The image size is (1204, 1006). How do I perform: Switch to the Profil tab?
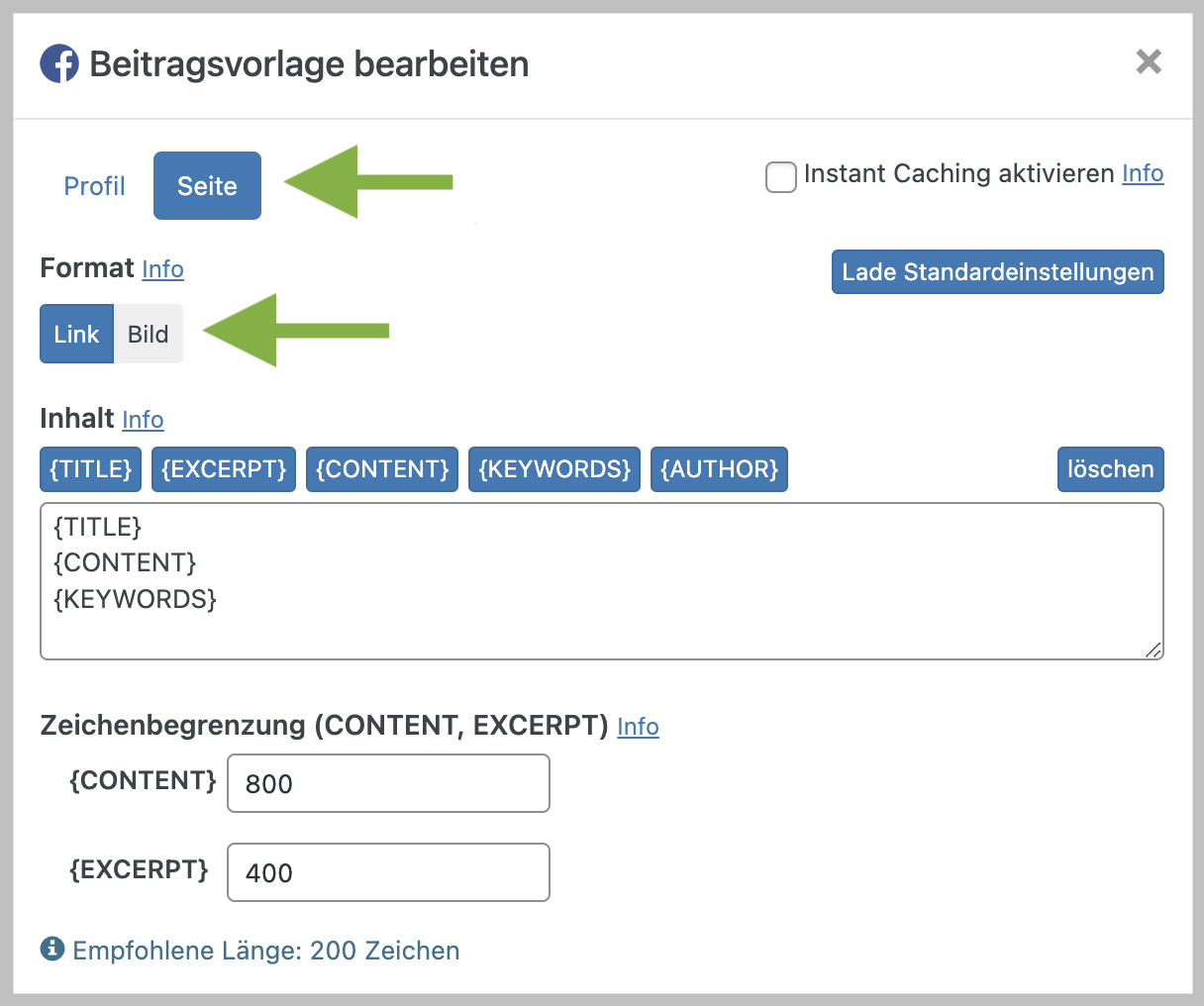(x=94, y=186)
